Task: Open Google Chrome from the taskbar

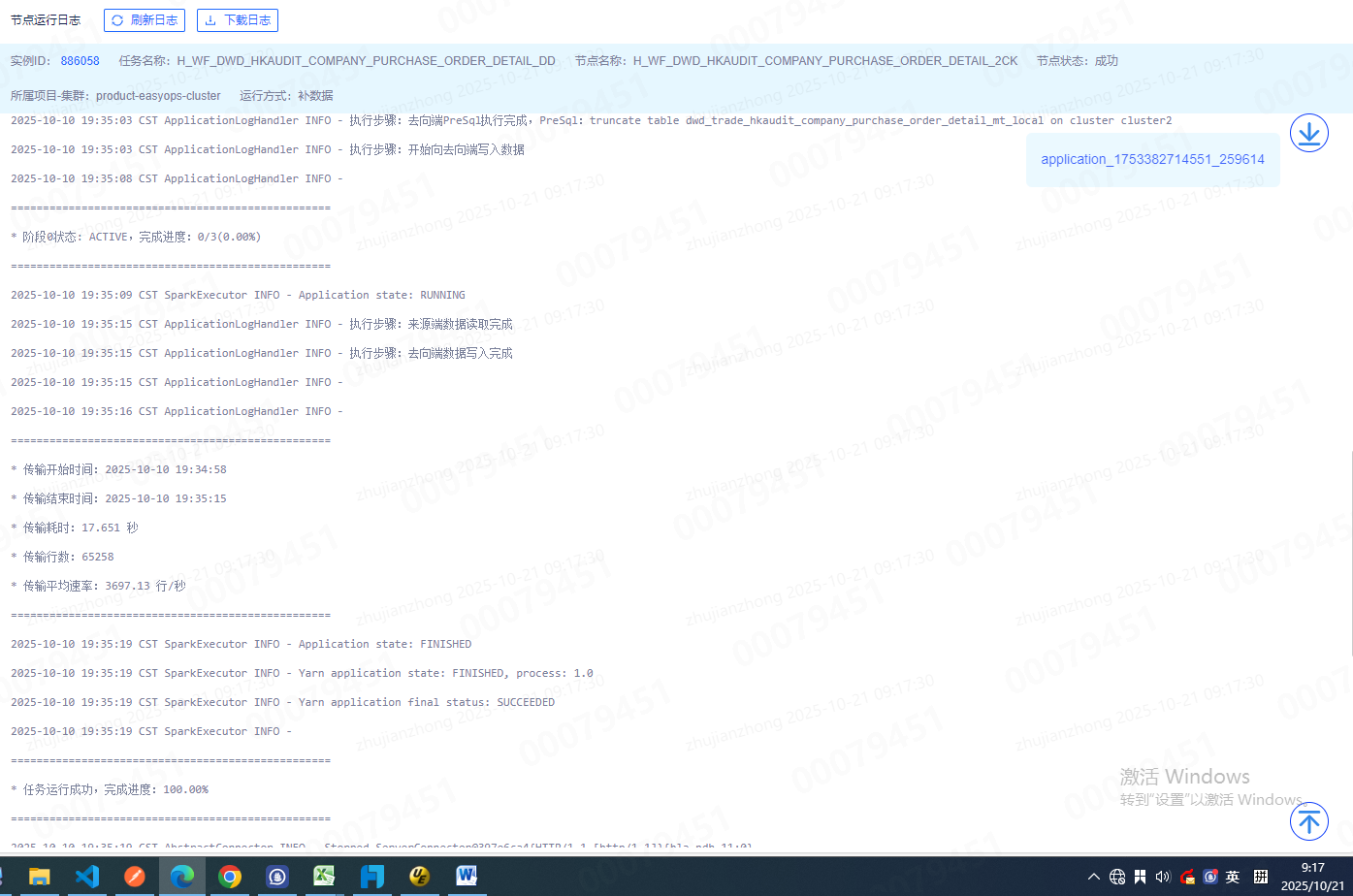Action: coord(230,877)
